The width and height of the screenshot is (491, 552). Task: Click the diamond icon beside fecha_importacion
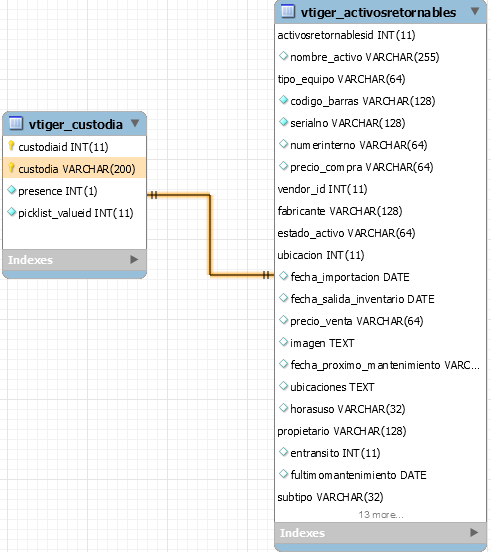coord(283,276)
